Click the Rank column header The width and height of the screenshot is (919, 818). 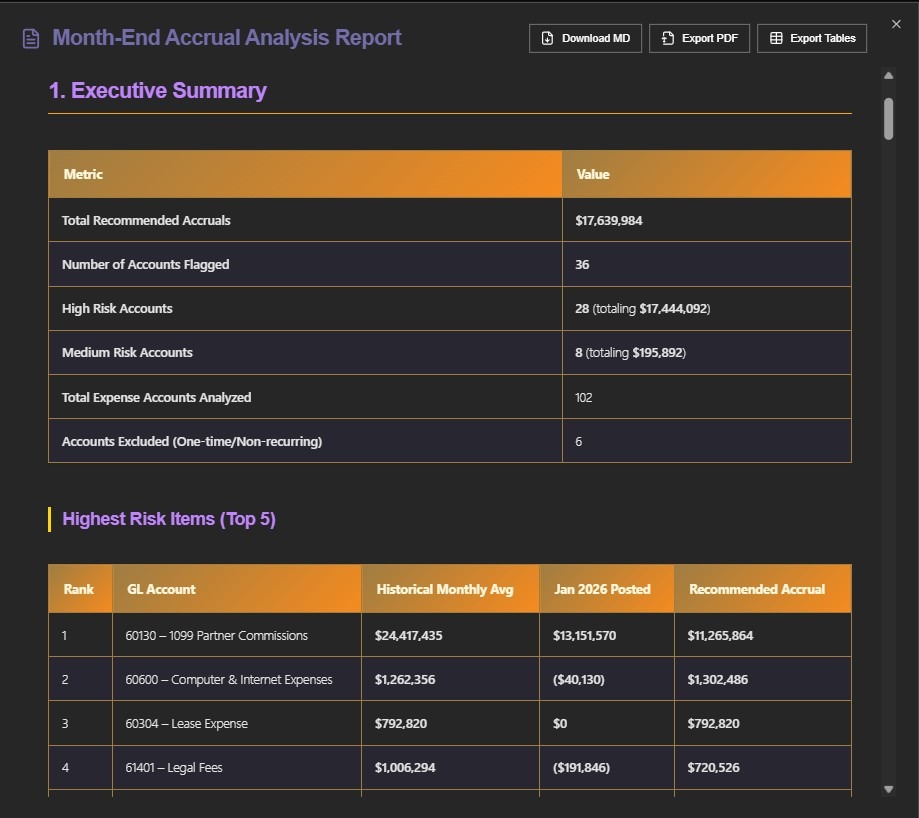pyautogui.click(x=79, y=589)
